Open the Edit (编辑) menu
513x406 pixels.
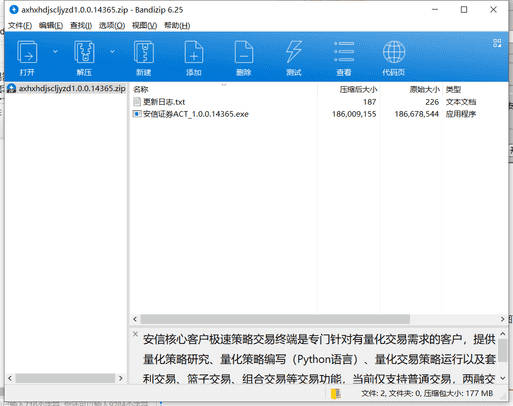point(51,26)
